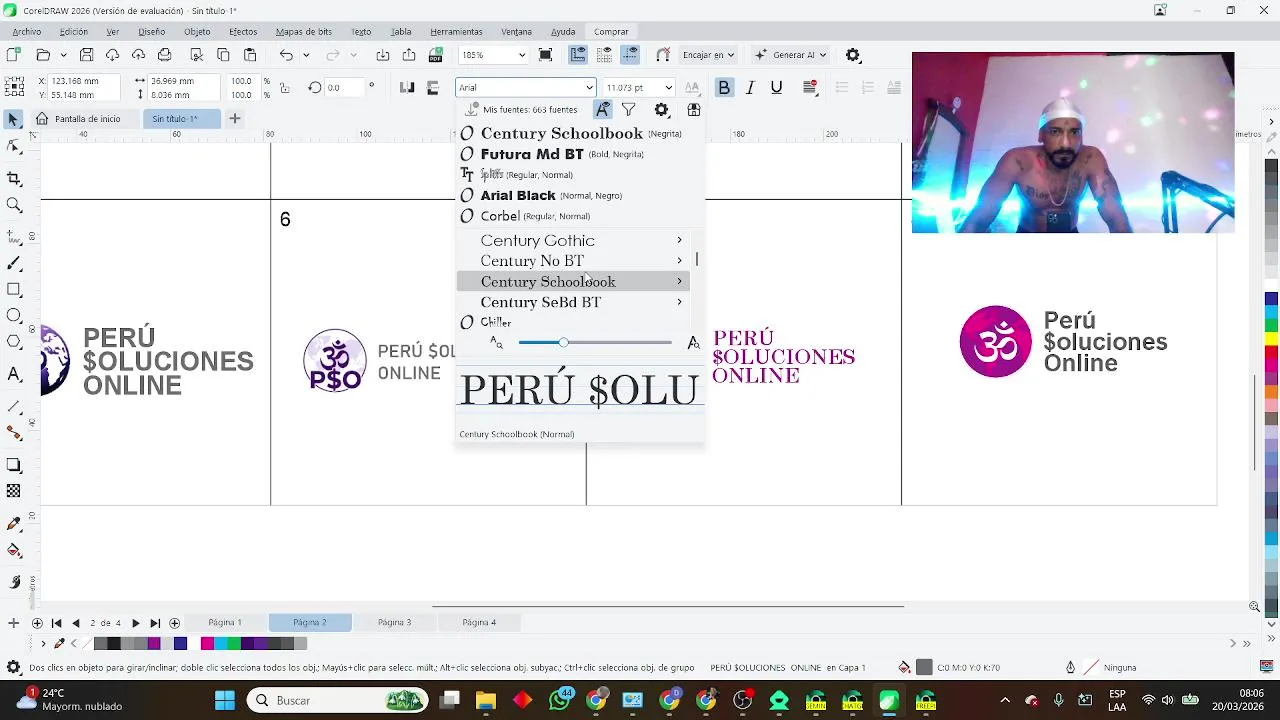Open the font size dropdown

668,88
